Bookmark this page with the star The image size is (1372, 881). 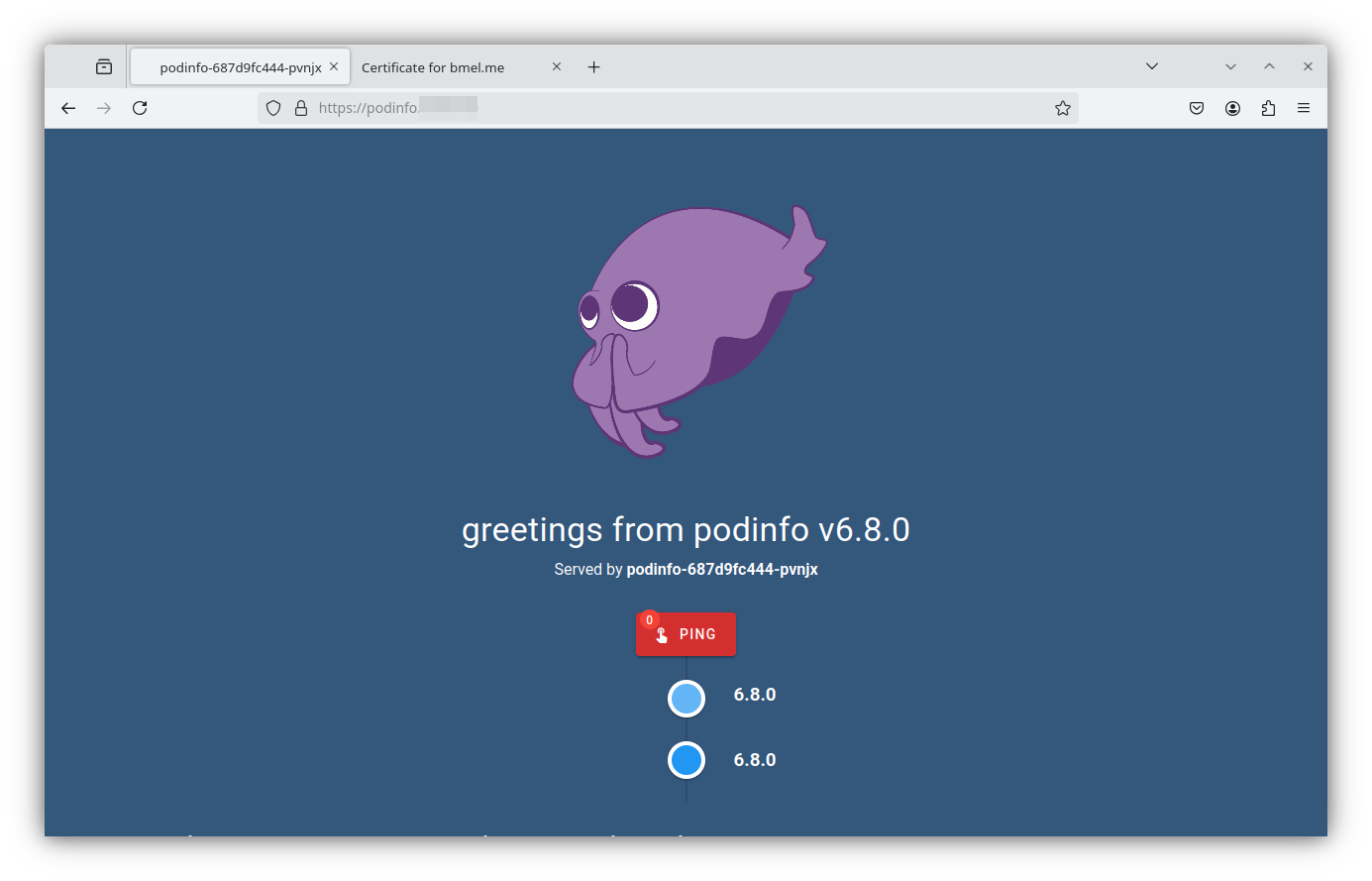[x=1063, y=108]
